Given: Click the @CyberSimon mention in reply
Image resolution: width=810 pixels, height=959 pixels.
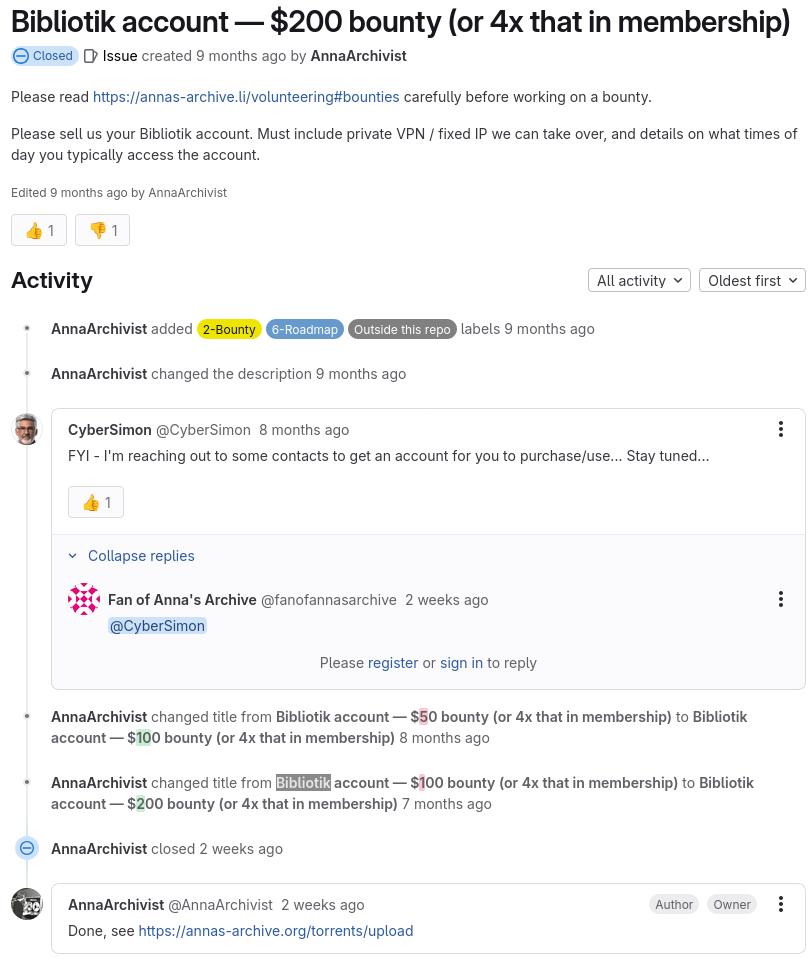Looking at the screenshot, I should click(157, 626).
